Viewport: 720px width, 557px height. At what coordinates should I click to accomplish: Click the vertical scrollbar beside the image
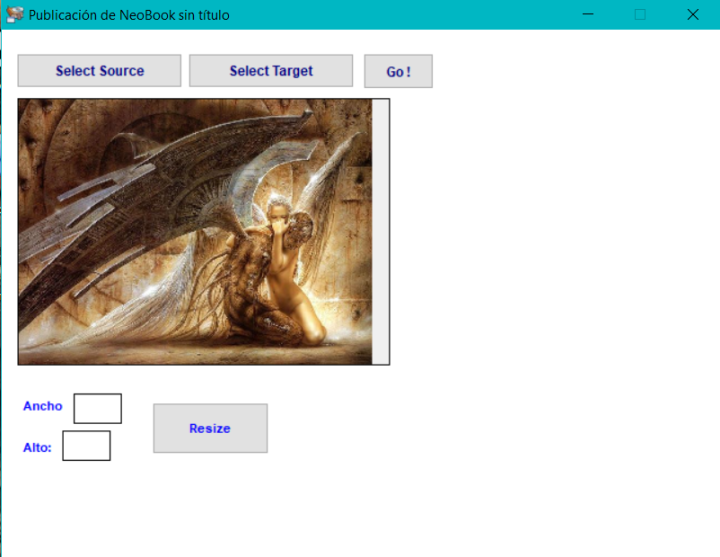pyautogui.click(x=380, y=231)
